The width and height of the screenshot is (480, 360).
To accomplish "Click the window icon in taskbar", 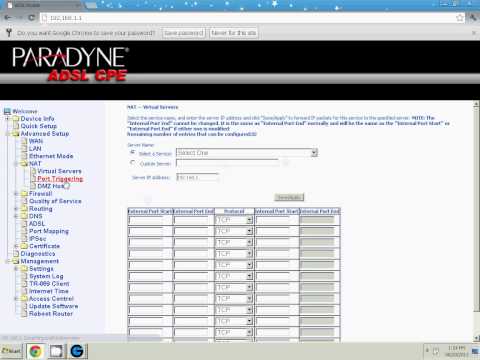I will 56,351.
